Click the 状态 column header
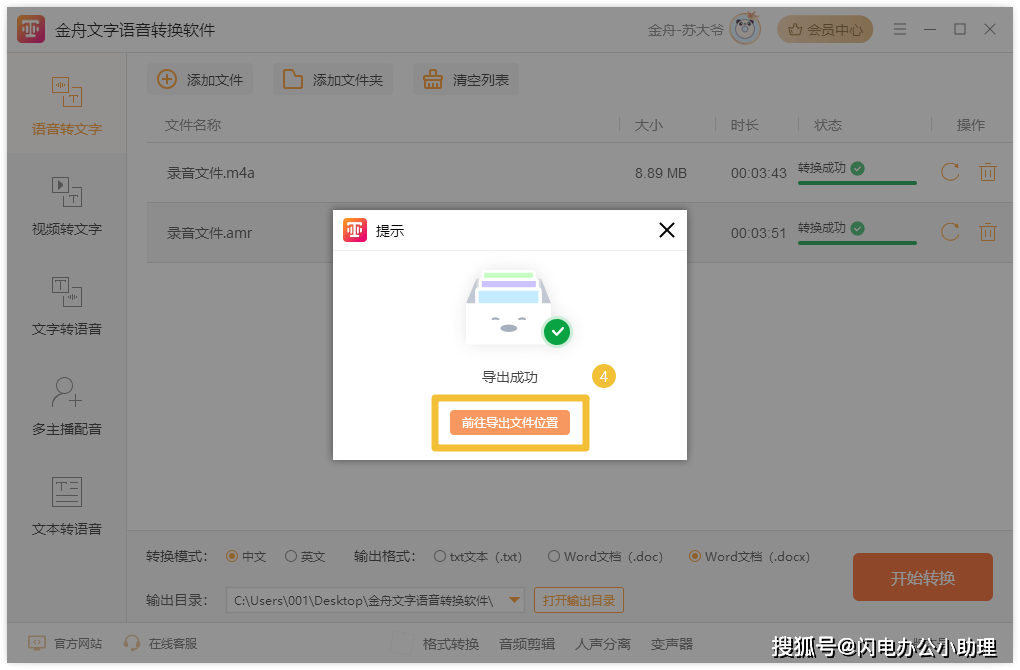Image resolution: width=1020 pixels, height=670 pixels. coord(827,125)
